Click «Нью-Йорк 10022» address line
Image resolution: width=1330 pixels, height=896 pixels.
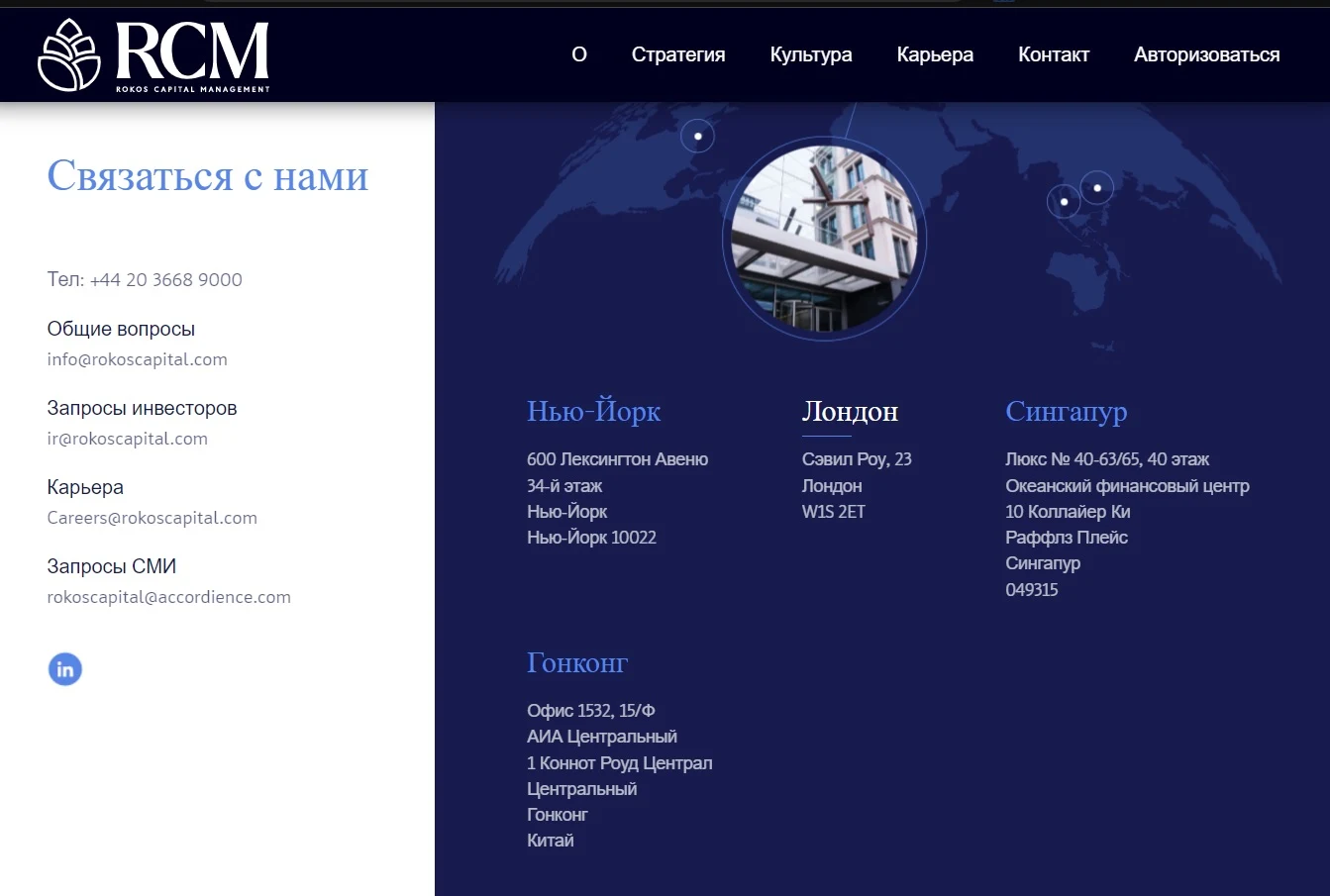pyautogui.click(x=591, y=538)
